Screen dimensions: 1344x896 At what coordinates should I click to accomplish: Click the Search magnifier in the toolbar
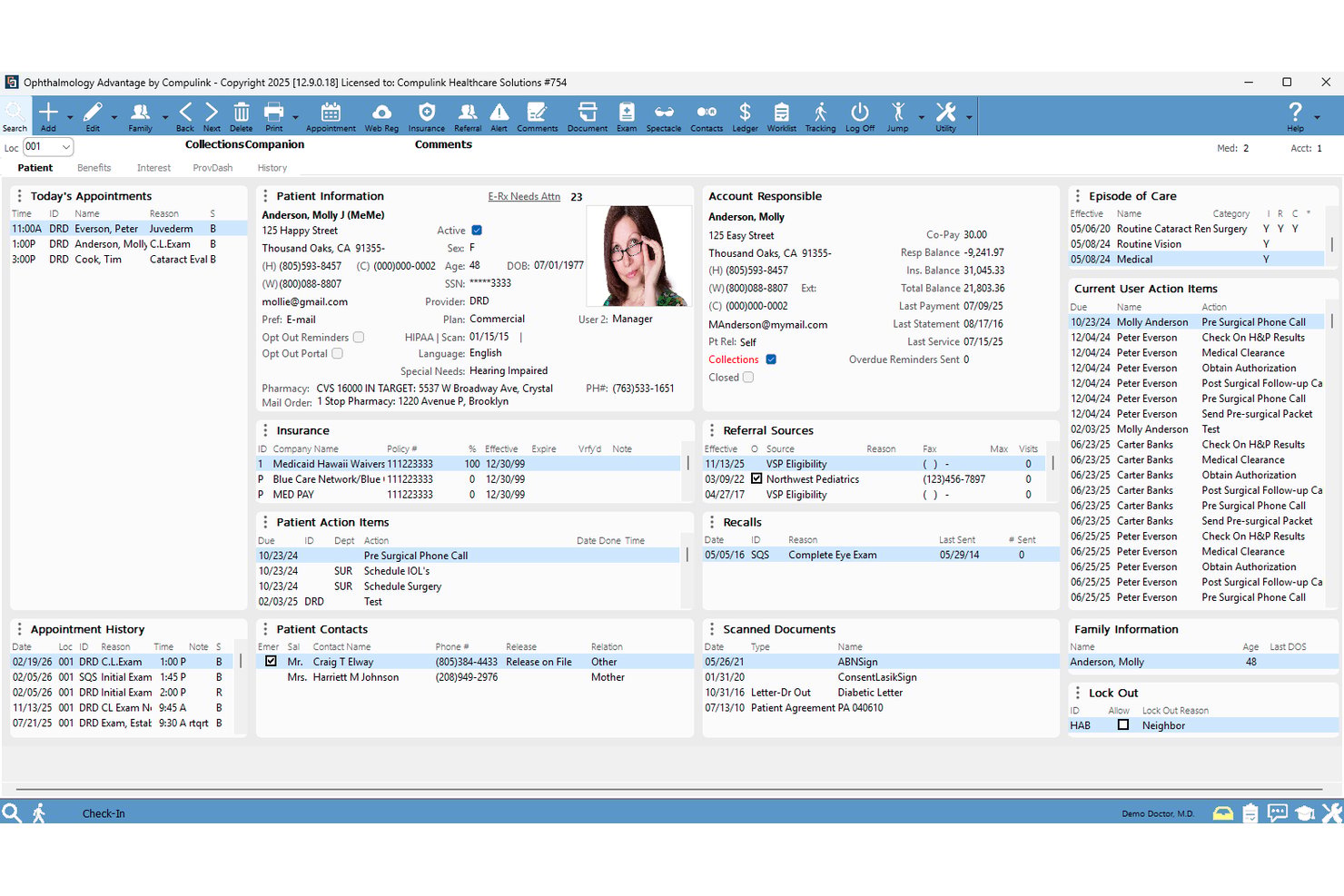[15, 115]
